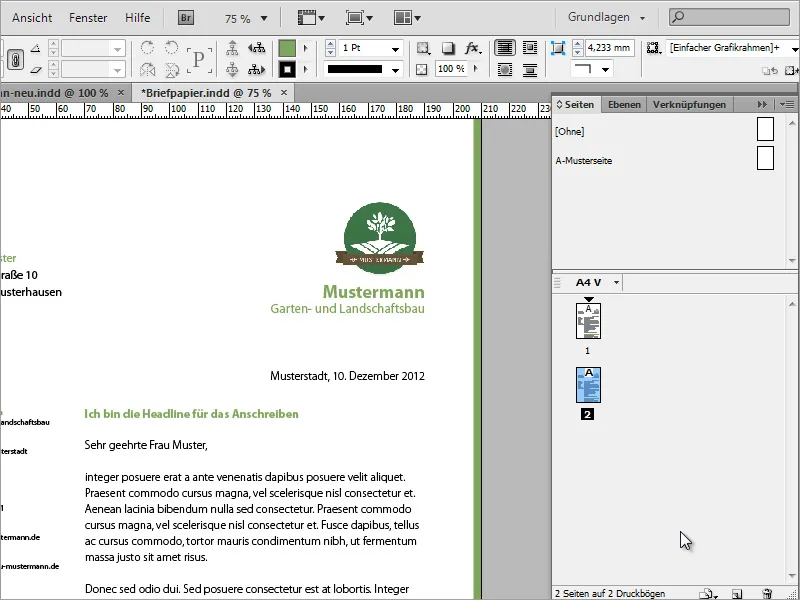Screen dimensions: 800x600
Task: Enable wrap around object shape
Action: (x=505, y=69)
